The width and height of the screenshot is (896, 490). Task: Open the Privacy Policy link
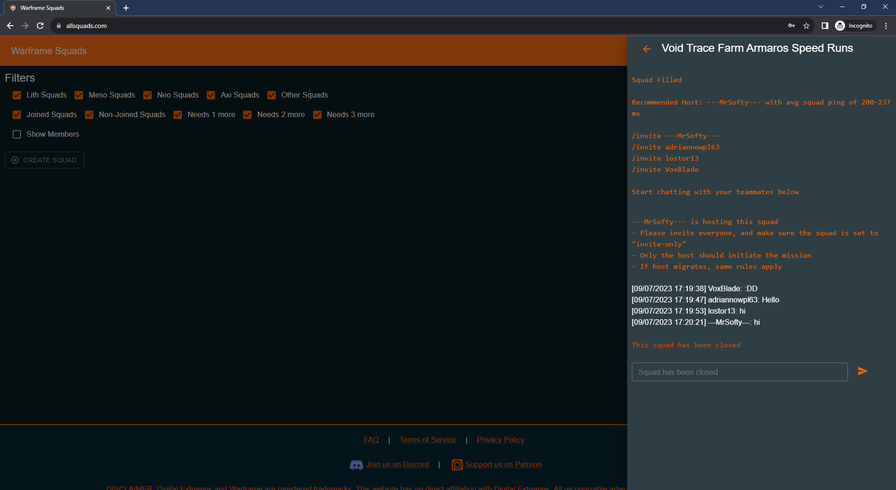coord(501,440)
